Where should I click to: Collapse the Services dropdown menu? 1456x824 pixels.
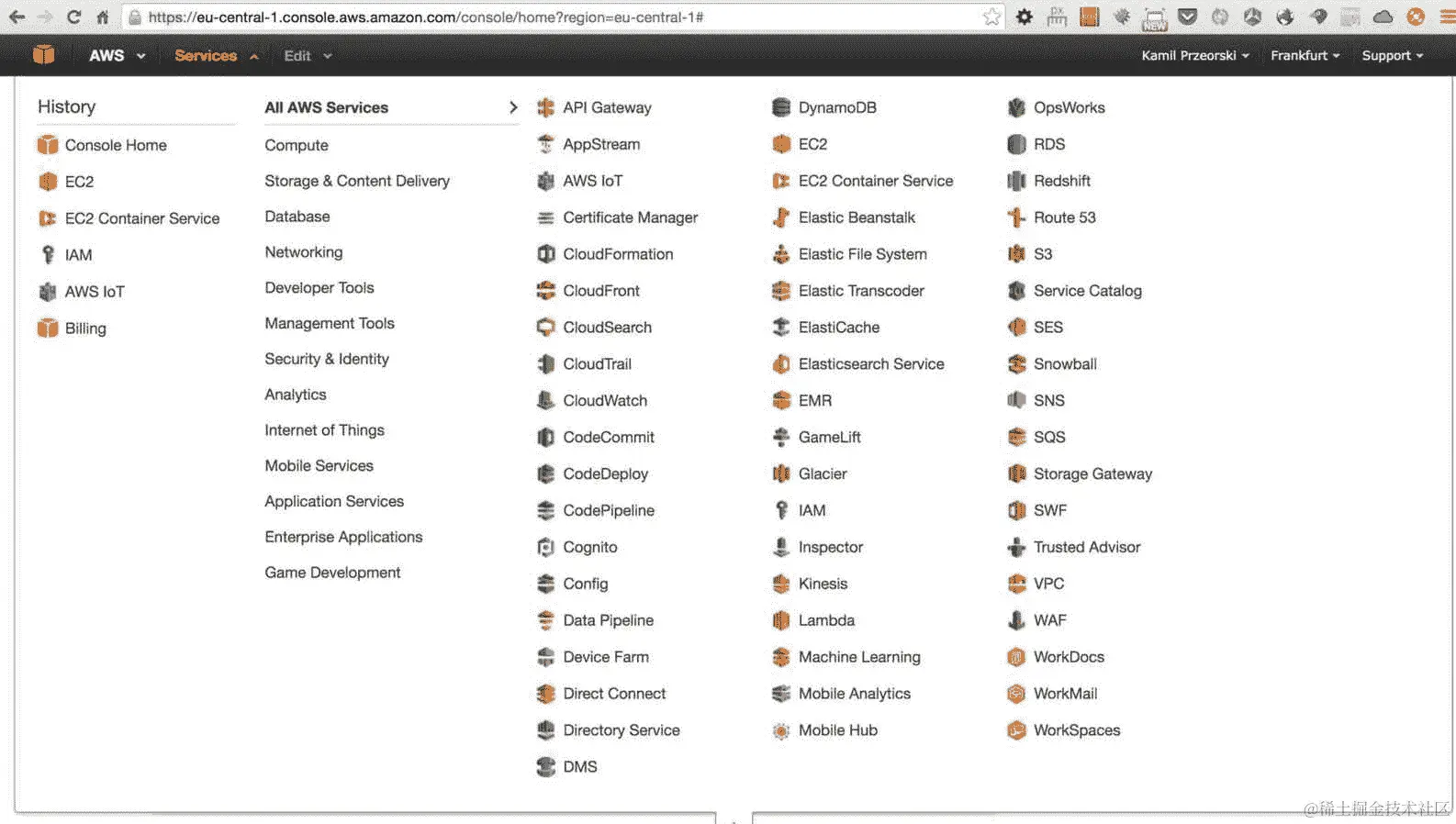(217, 55)
